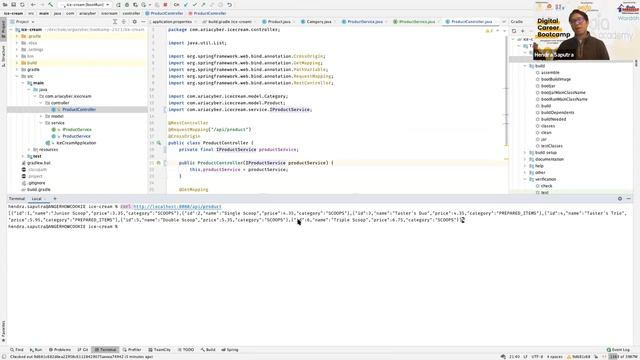
Task: Expand the resources folder in project tree
Action: coord(29,150)
